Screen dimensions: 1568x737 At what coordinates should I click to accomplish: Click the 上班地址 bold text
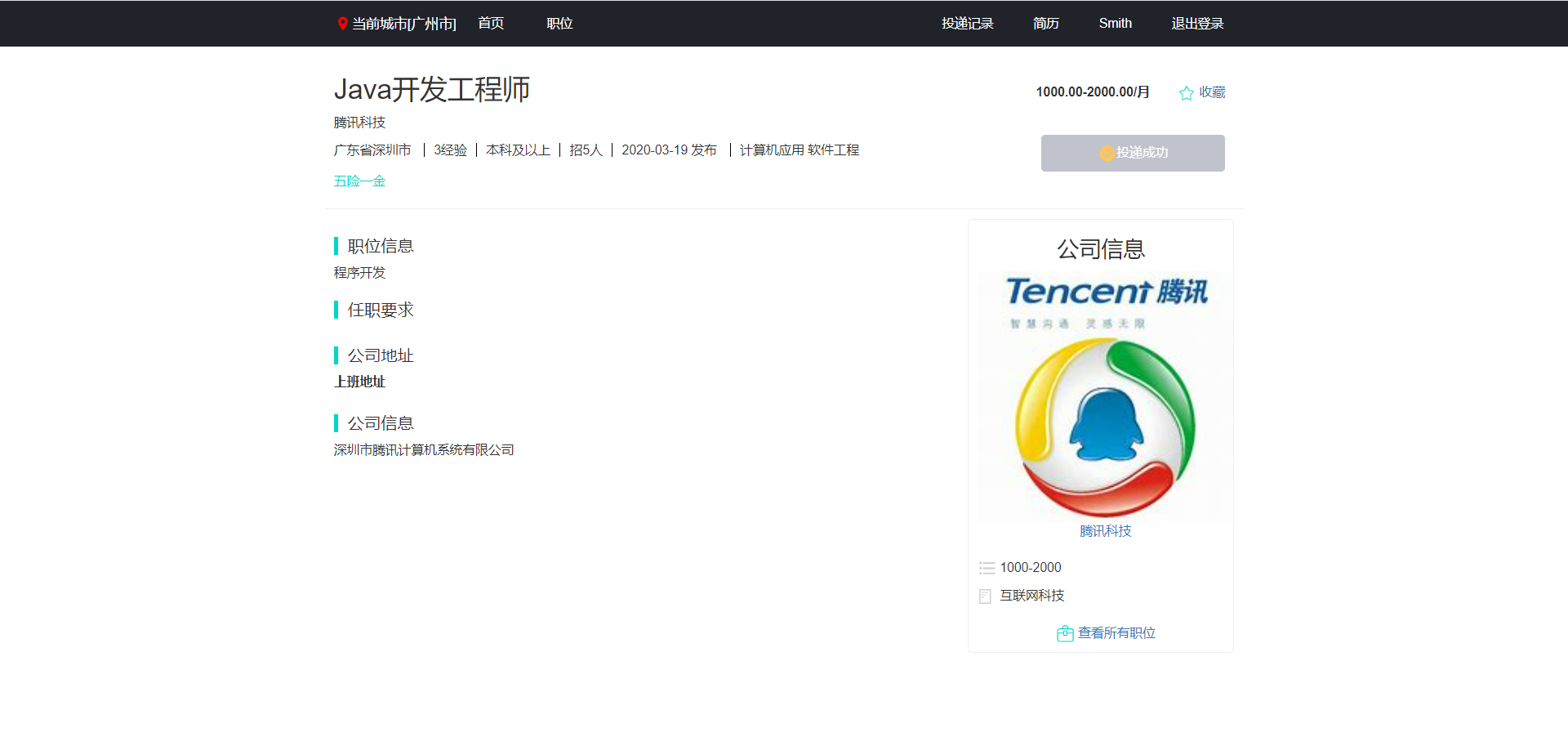(359, 382)
